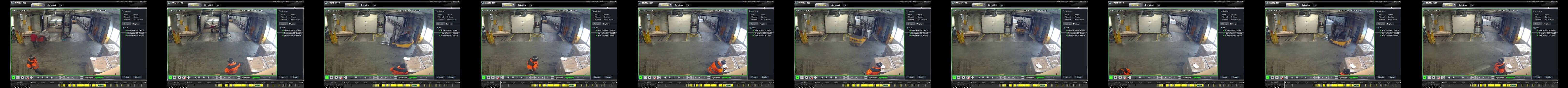The width and height of the screenshot is (1568, 88).
Task: Stop playback in the first frame's control bar
Action: coord(43,78)
